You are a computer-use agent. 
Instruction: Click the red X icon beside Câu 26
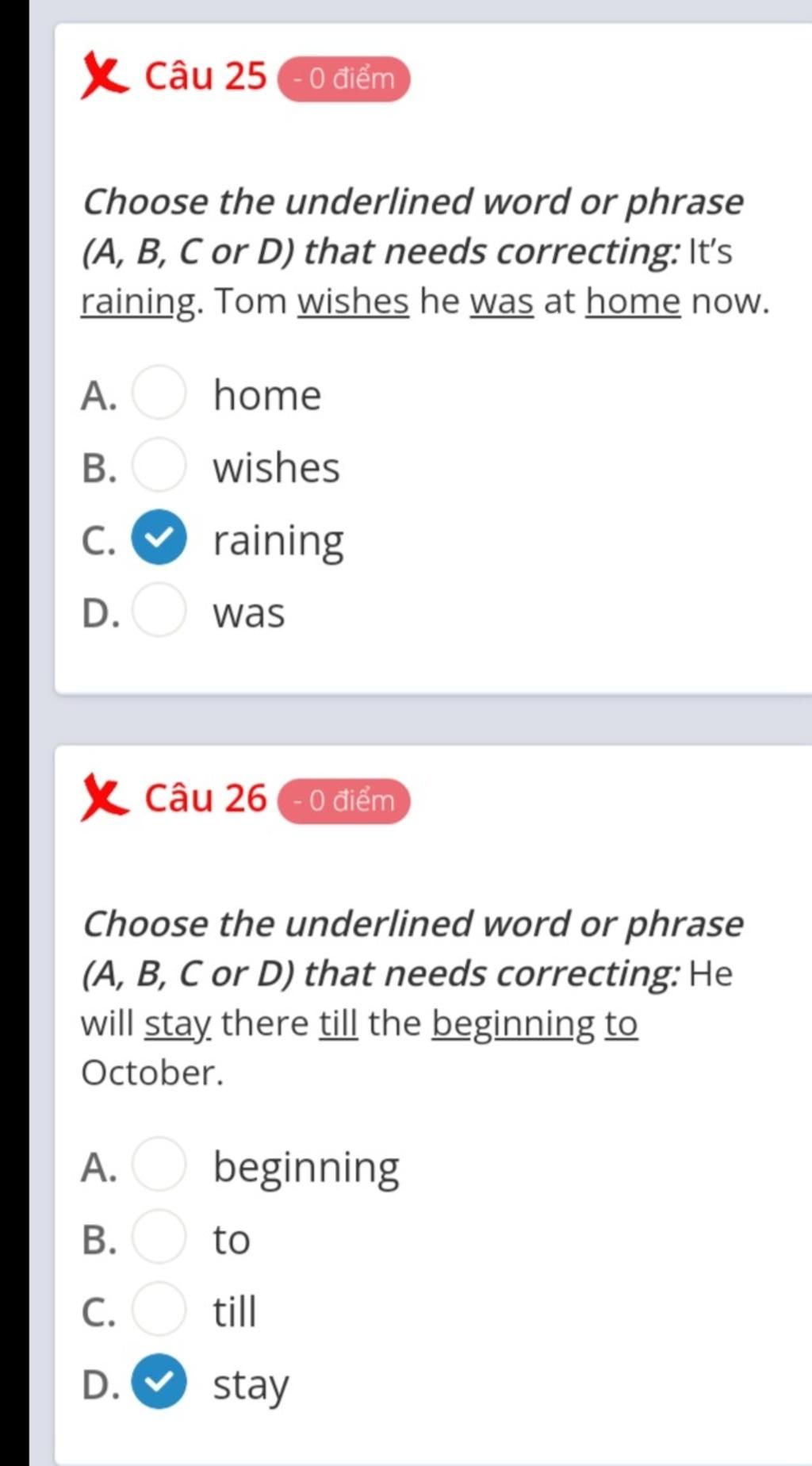point(103,798)
